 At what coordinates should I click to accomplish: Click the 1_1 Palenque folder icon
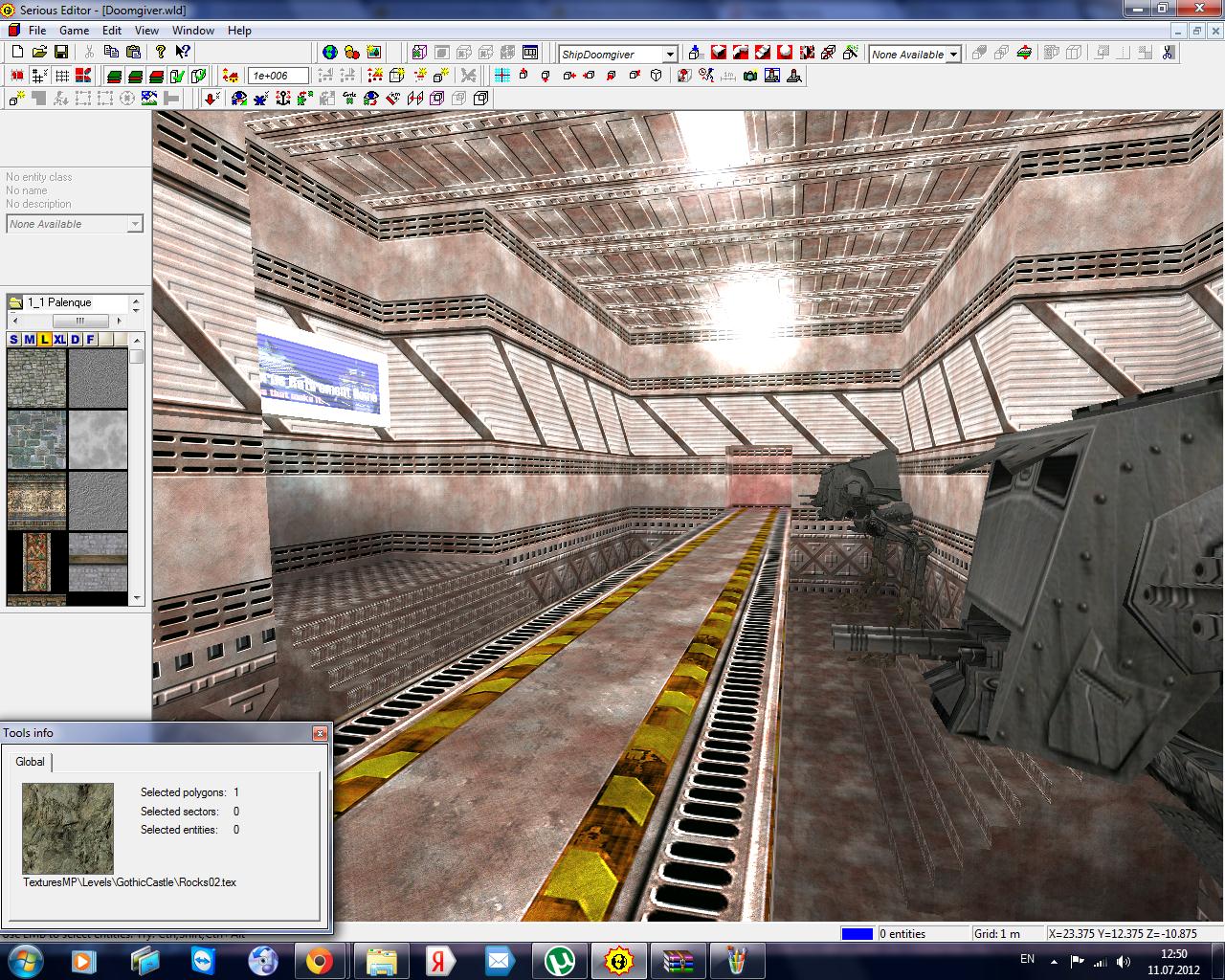tap(15, 302)
